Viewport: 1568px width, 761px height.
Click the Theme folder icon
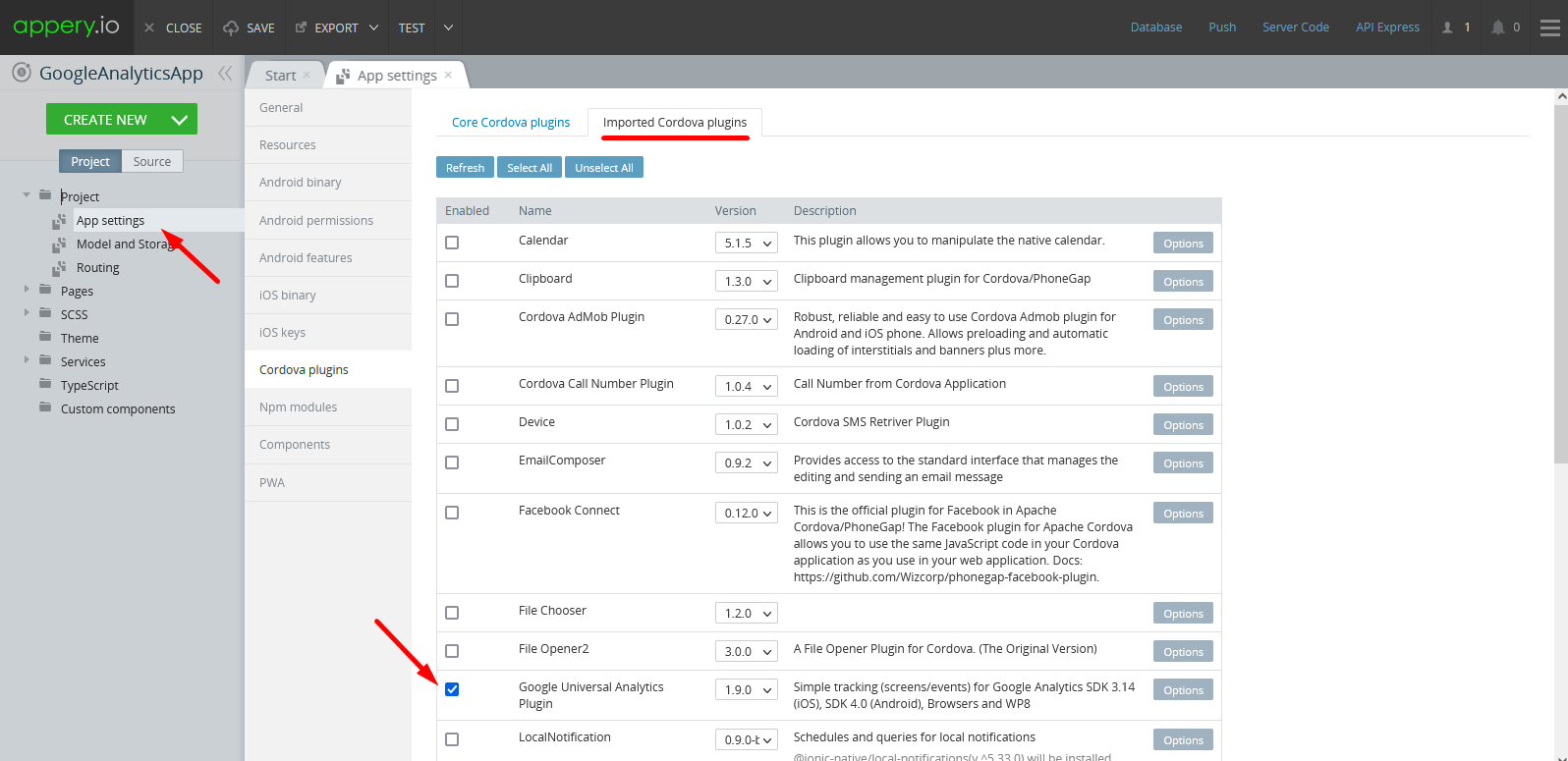click(45, 337)
